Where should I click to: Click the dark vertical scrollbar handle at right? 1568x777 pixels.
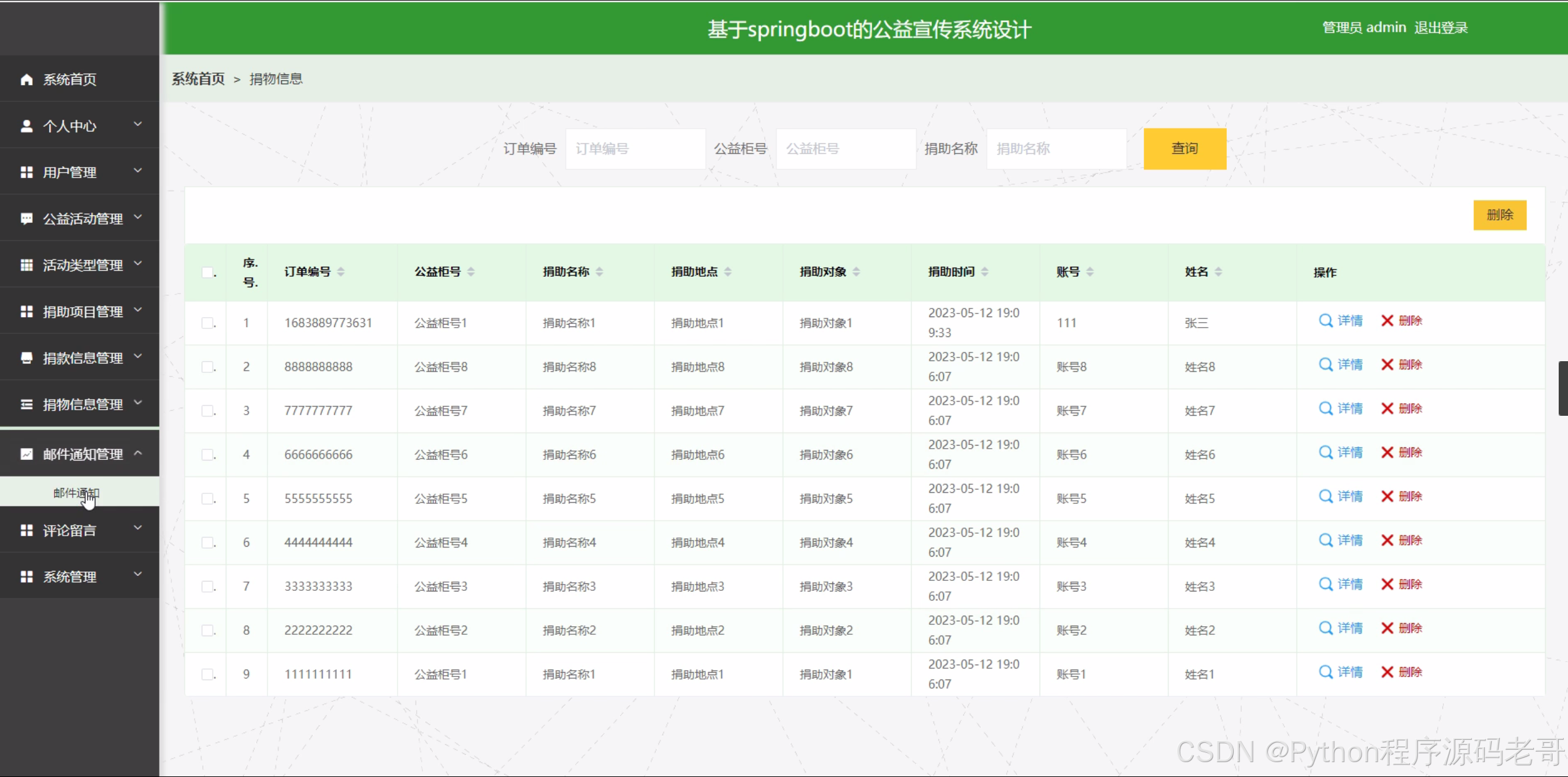pos(1562,388)
